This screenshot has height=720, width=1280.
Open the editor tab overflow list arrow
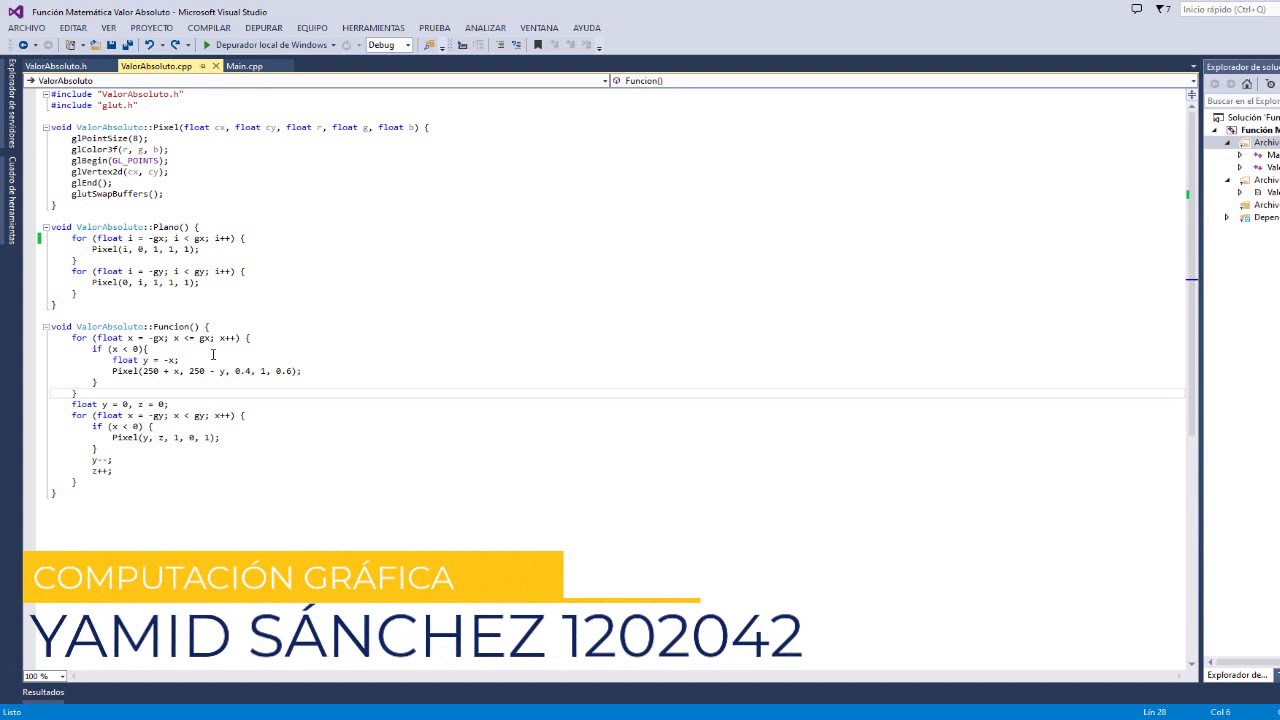(1193, 67)
